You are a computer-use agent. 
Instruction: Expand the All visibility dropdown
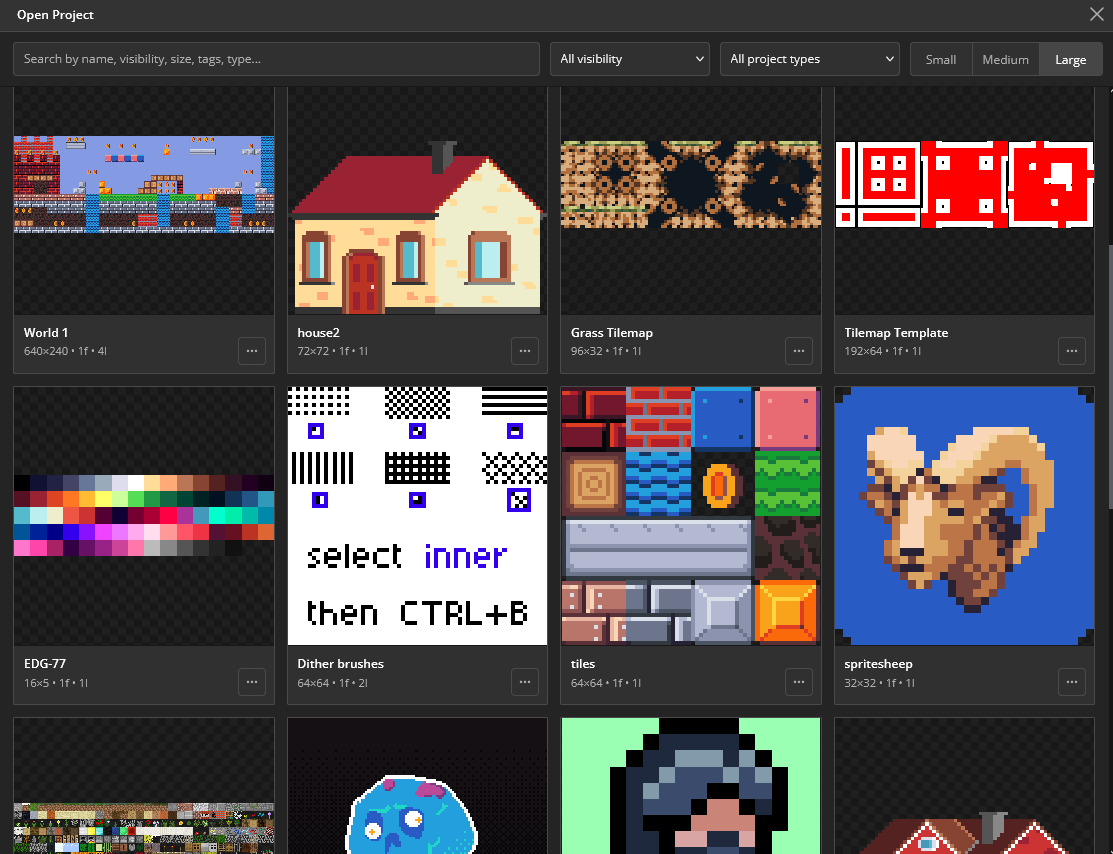pos(630,59)
